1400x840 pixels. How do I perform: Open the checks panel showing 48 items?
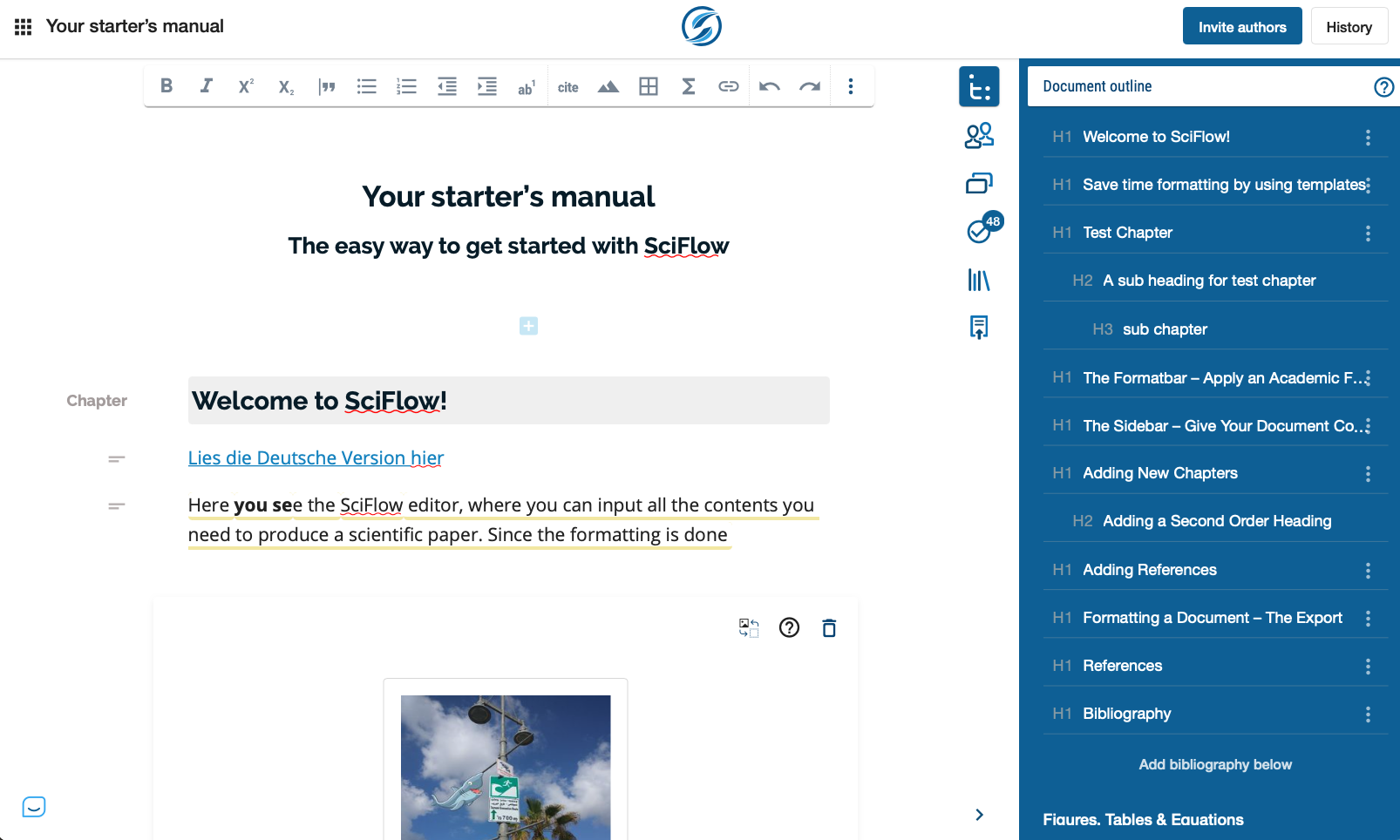[980, 228]
